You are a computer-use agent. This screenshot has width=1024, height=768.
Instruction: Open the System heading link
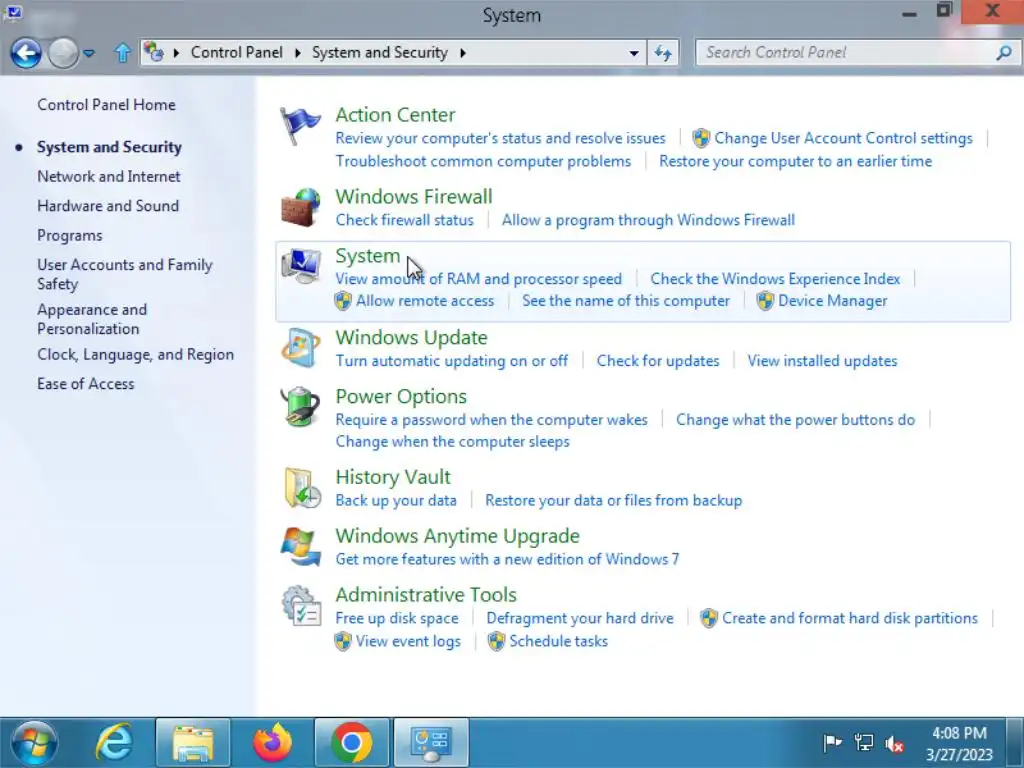pos(368,255)
